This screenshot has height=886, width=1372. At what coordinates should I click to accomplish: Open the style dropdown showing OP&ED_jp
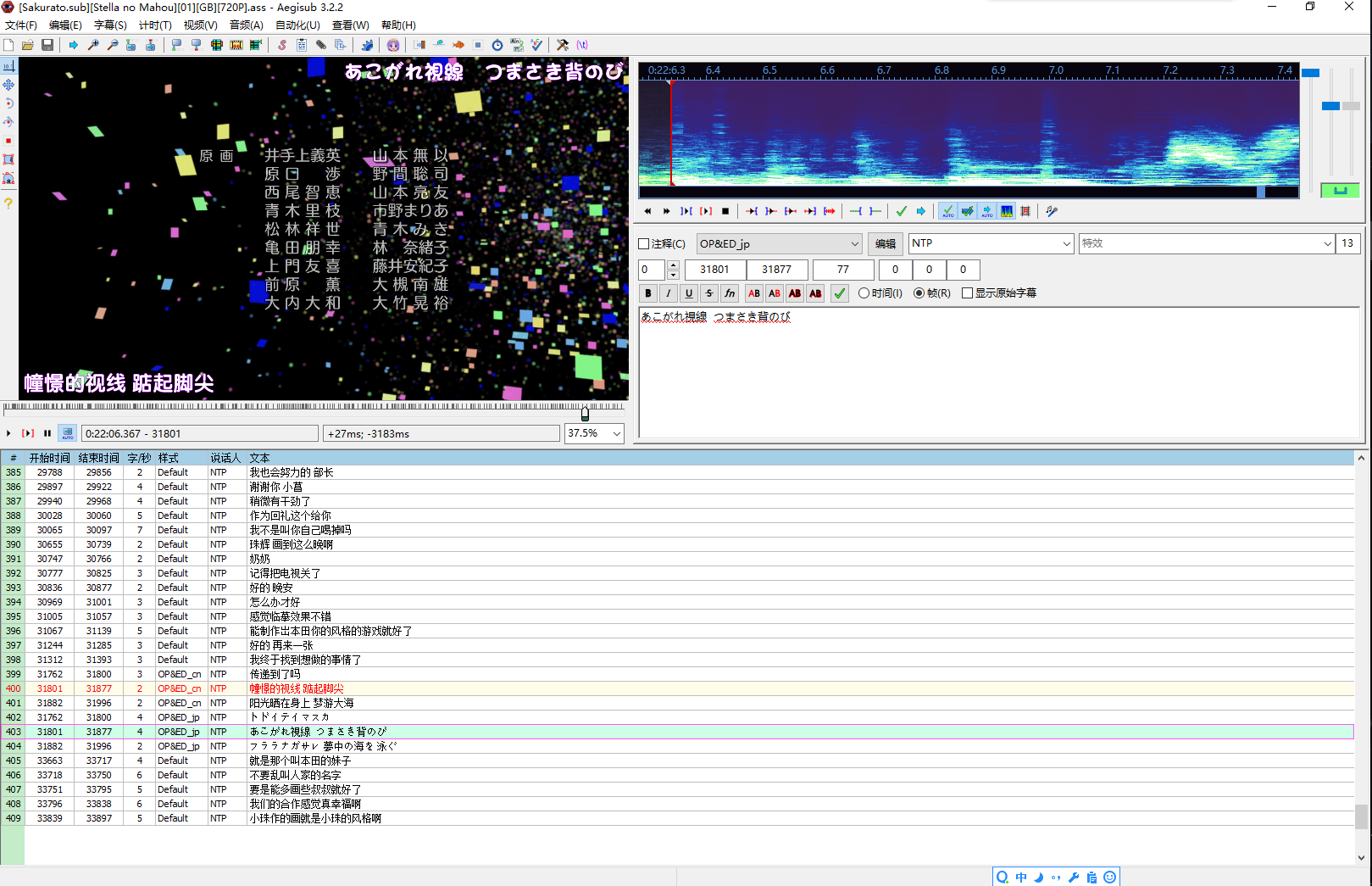pyautogui.click(x=779, y=244)
